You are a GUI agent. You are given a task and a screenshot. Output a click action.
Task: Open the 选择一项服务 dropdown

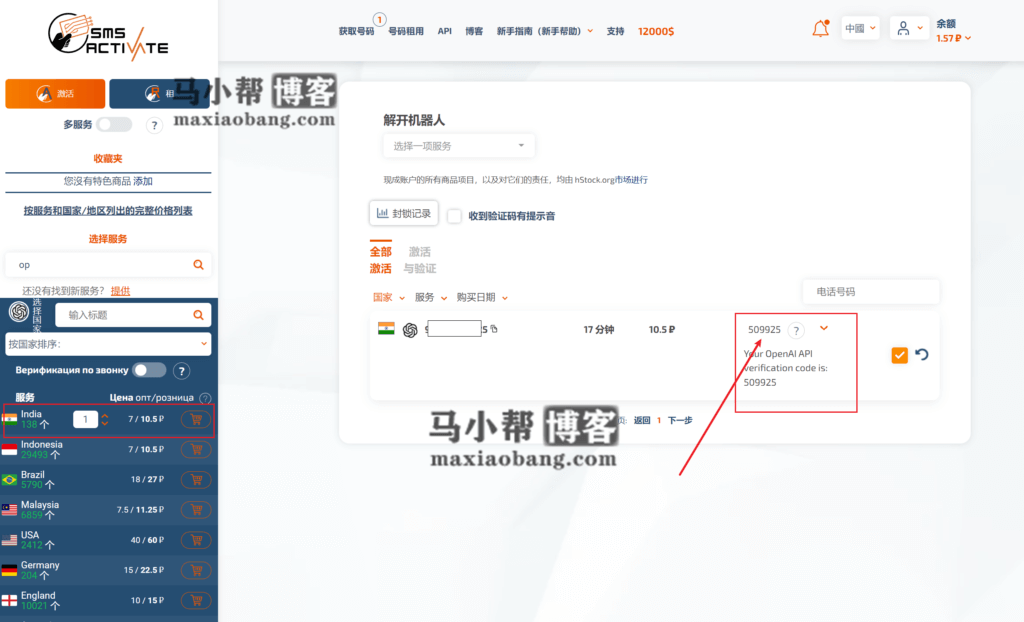[458, 144]
